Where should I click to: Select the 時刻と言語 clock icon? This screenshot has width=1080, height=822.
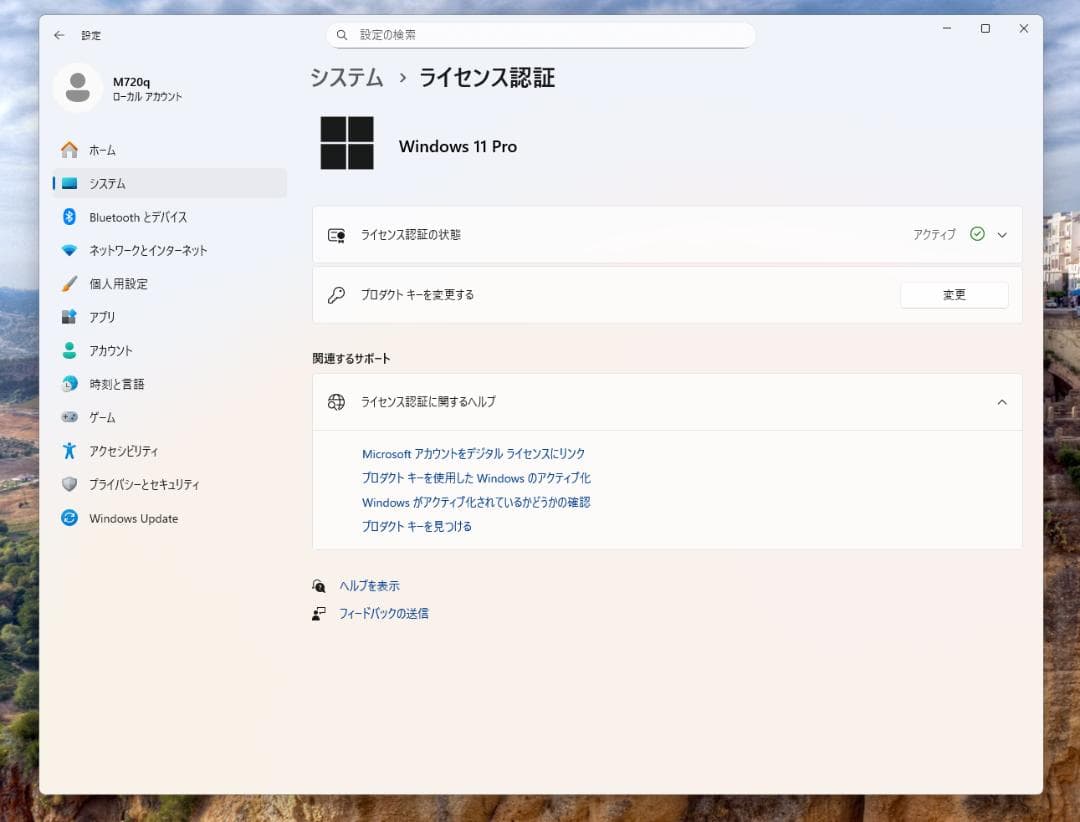pyautogui.click(x=68, y=384)
